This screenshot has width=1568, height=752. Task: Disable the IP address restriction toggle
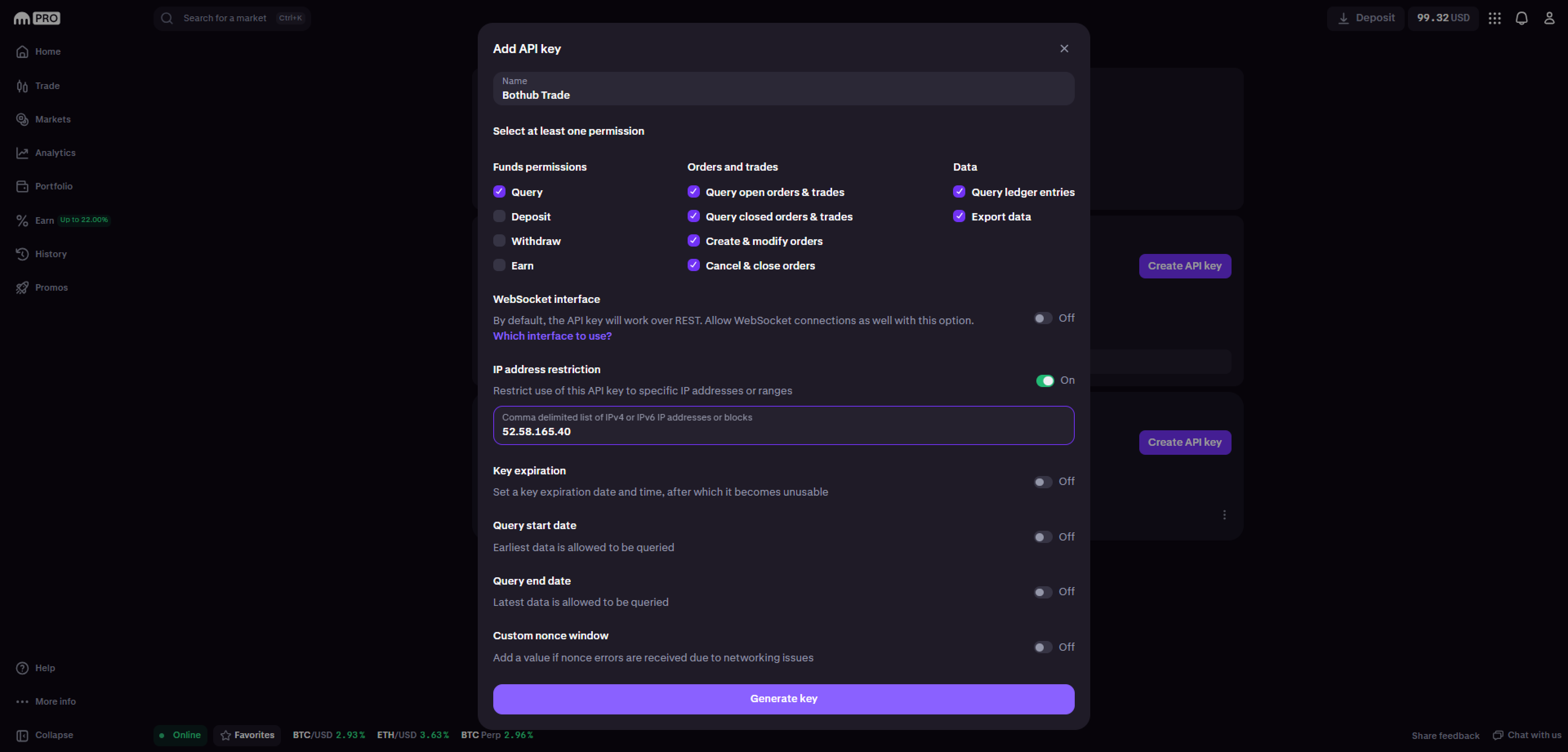(1045, 380)
